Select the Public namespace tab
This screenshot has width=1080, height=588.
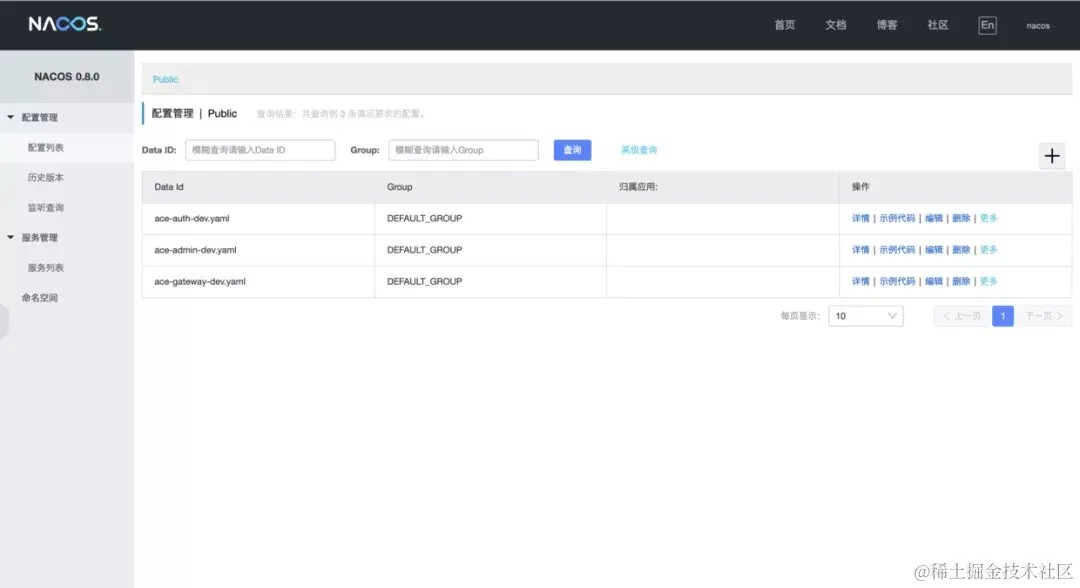[165, 79]
